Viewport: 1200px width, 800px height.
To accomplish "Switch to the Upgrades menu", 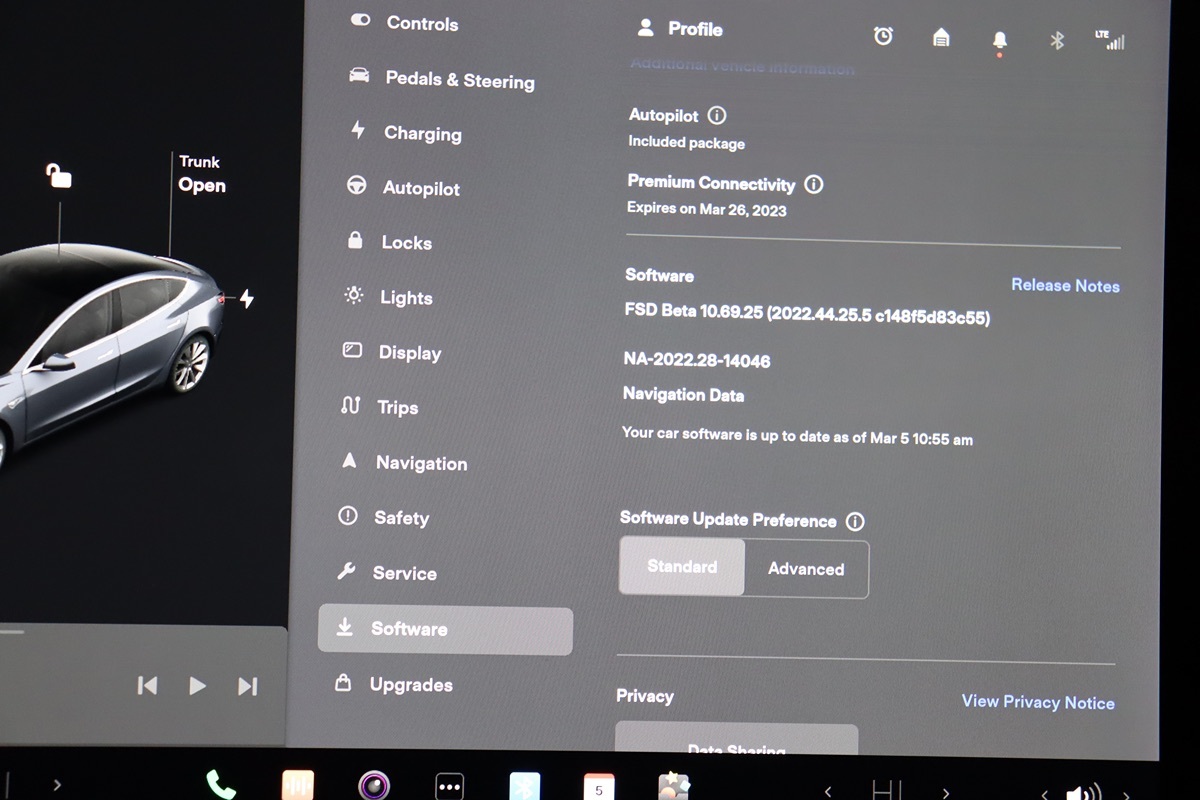I will pos(410,685).
